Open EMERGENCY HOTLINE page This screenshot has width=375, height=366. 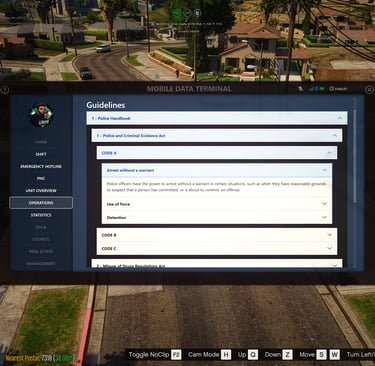pos(41,166)
